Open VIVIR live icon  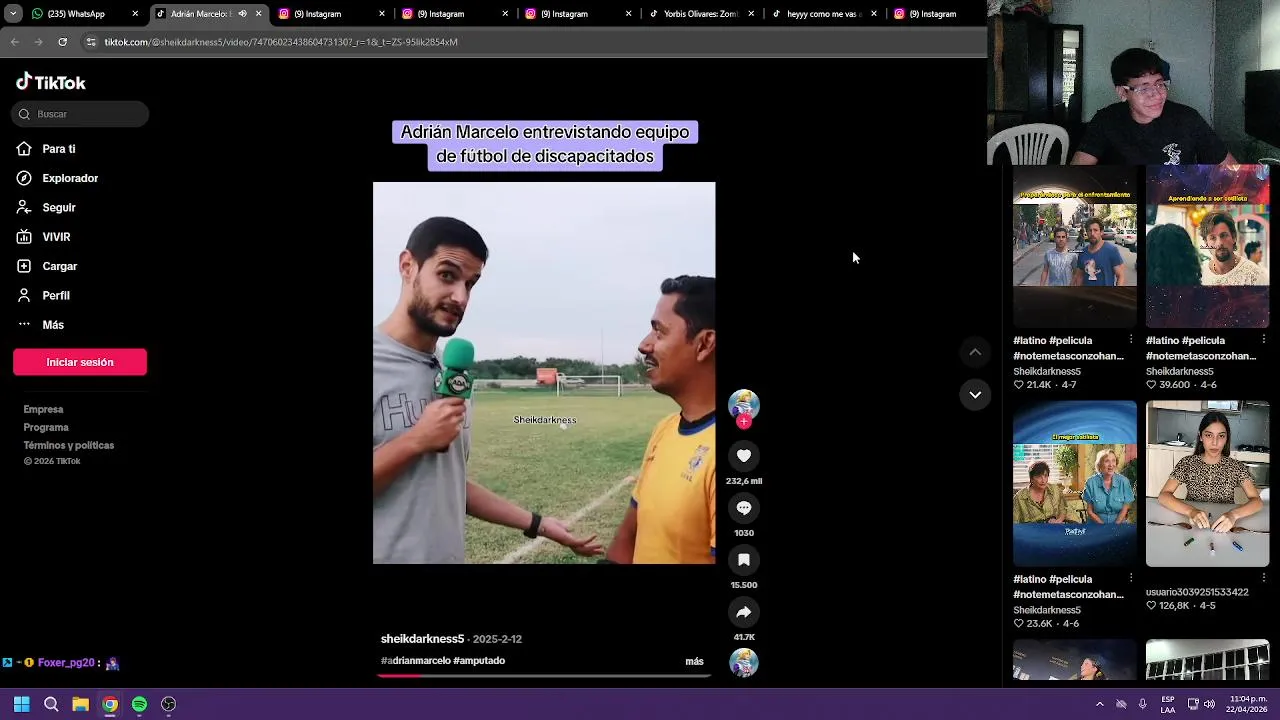click(x=24, y=237)
